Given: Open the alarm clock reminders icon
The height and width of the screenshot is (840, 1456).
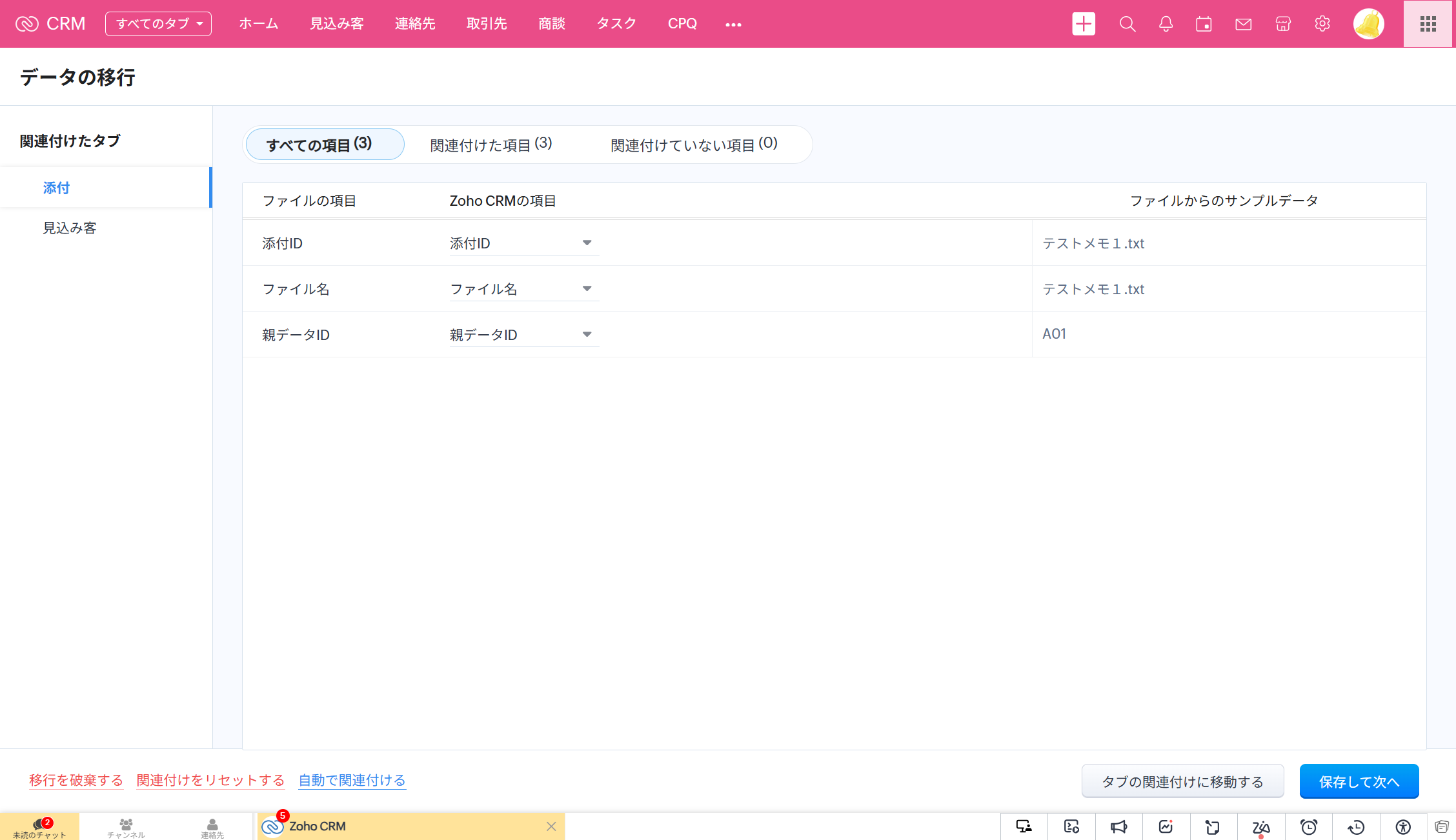Looking at the screenshot, I should (1308, 826).
